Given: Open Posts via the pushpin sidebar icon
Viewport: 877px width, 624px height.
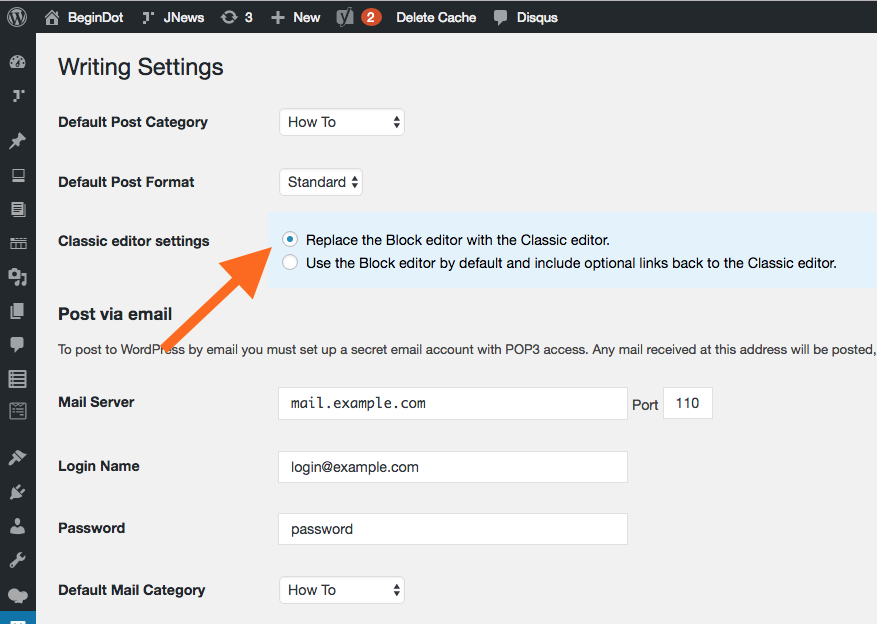Looking at the screenshot, I should (17, 140).
